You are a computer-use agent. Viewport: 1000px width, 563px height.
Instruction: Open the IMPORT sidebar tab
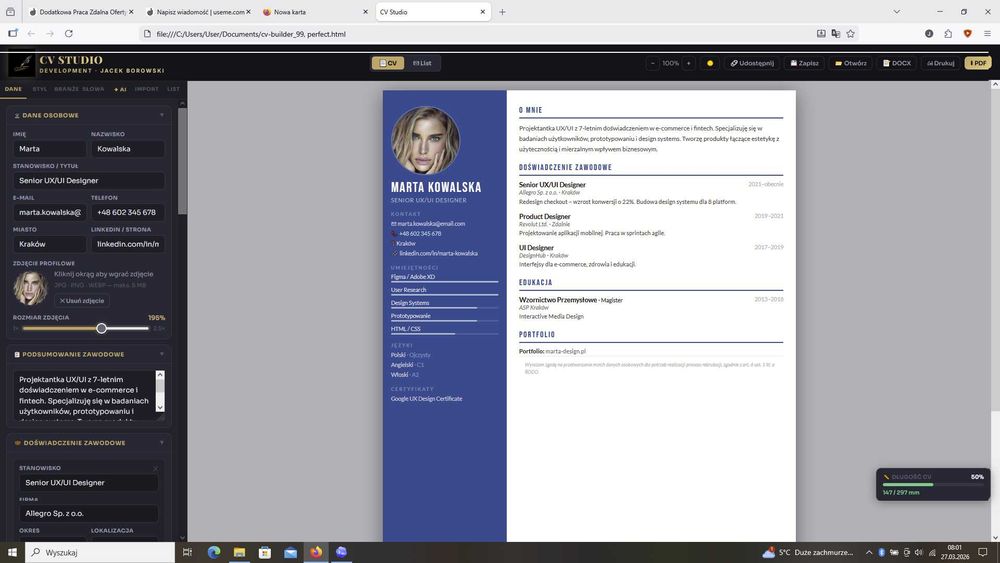tap(147, 89)
